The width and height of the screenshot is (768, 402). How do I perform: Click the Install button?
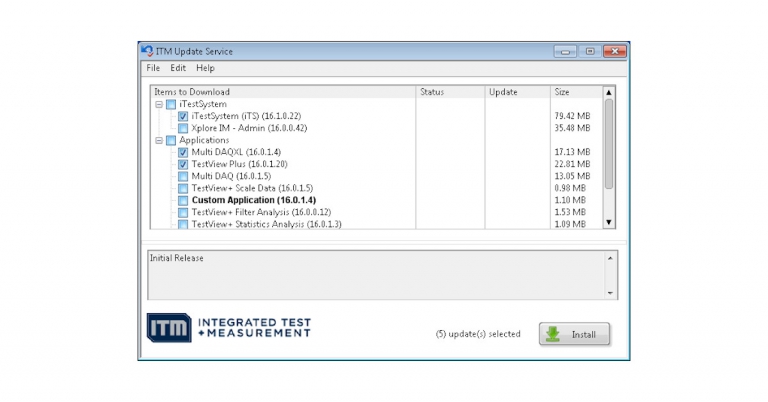[575, 334]
